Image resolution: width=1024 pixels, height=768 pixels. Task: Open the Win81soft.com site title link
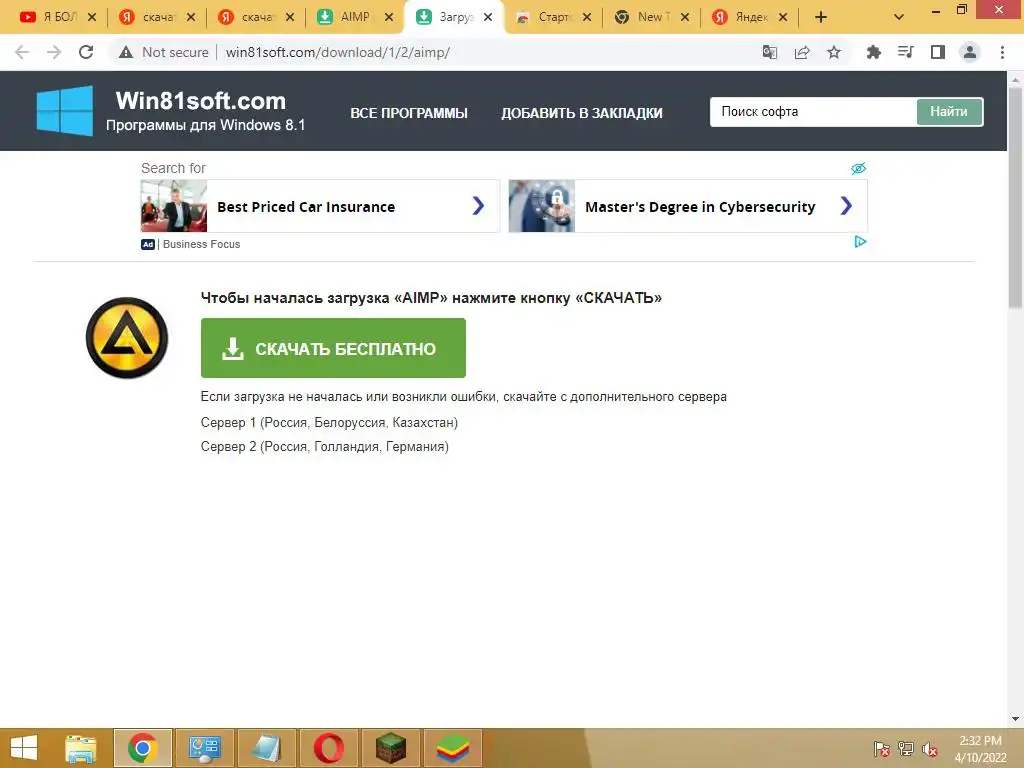pyautogui.click(x=201, y=101)
